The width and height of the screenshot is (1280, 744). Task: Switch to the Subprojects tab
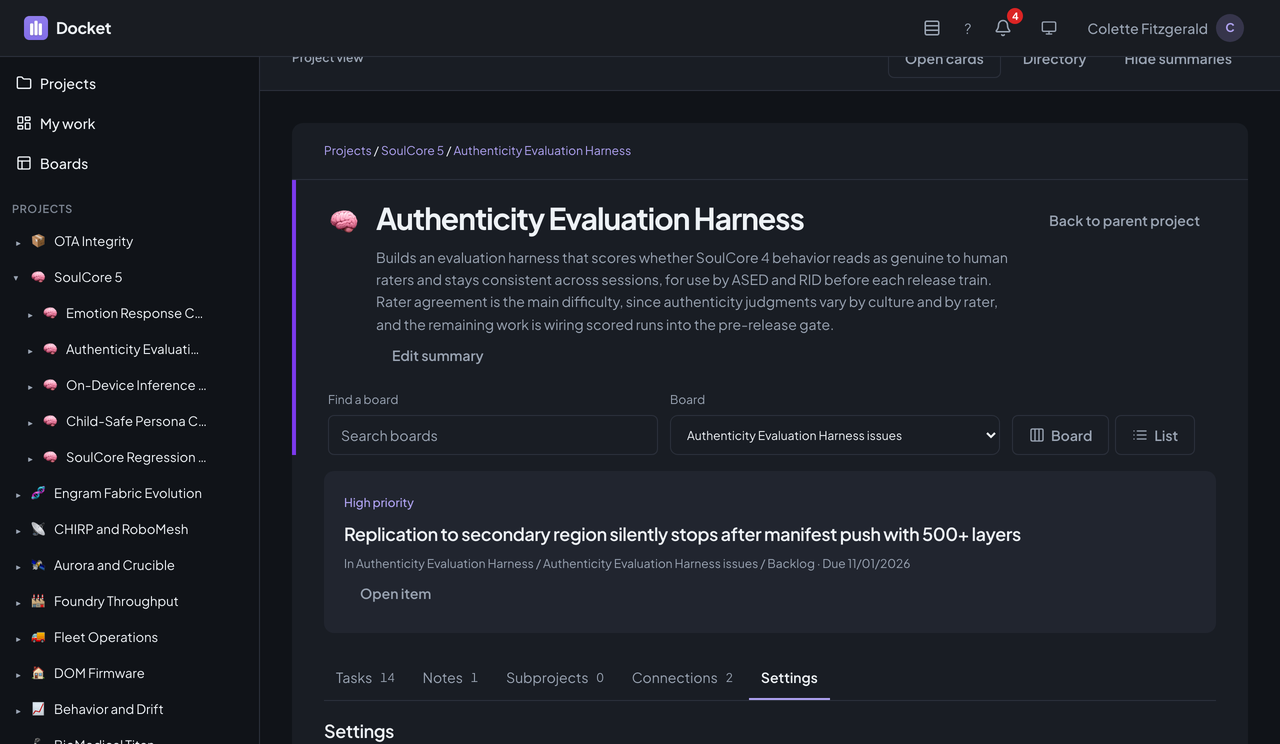[x=555, y=677]
